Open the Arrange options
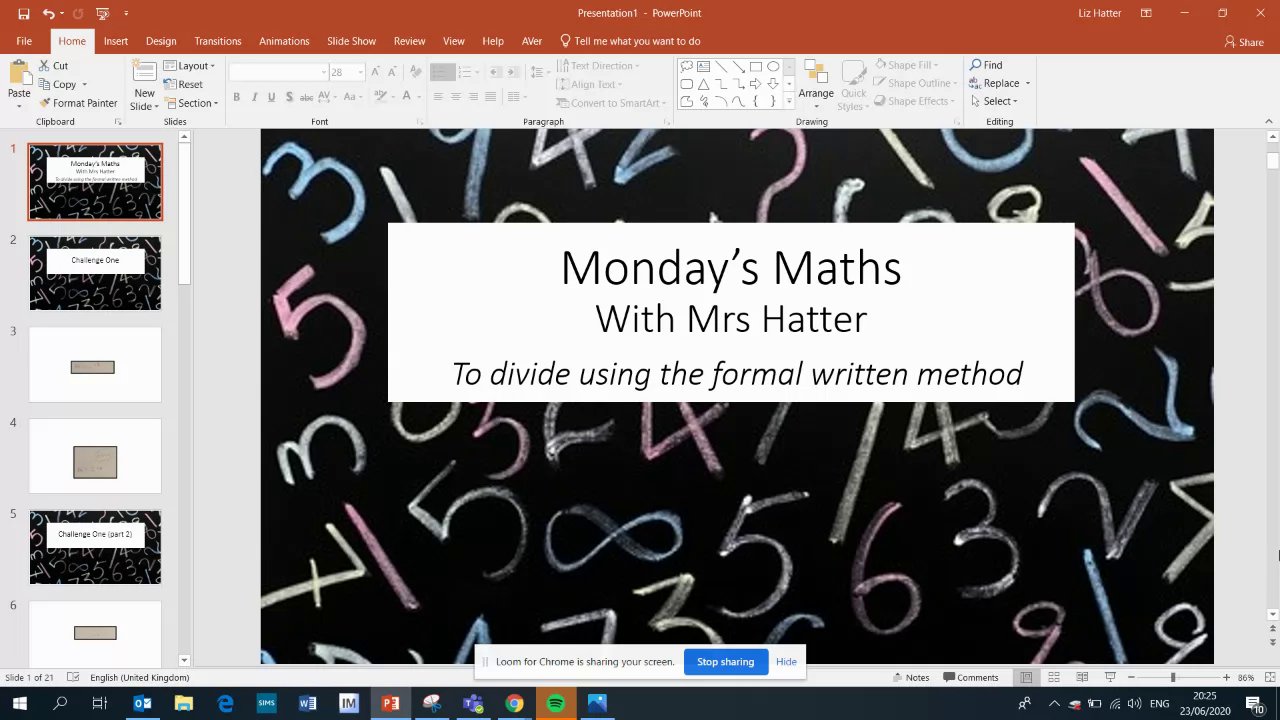The height and width of the screenshot is (720, 1280). 816,83
